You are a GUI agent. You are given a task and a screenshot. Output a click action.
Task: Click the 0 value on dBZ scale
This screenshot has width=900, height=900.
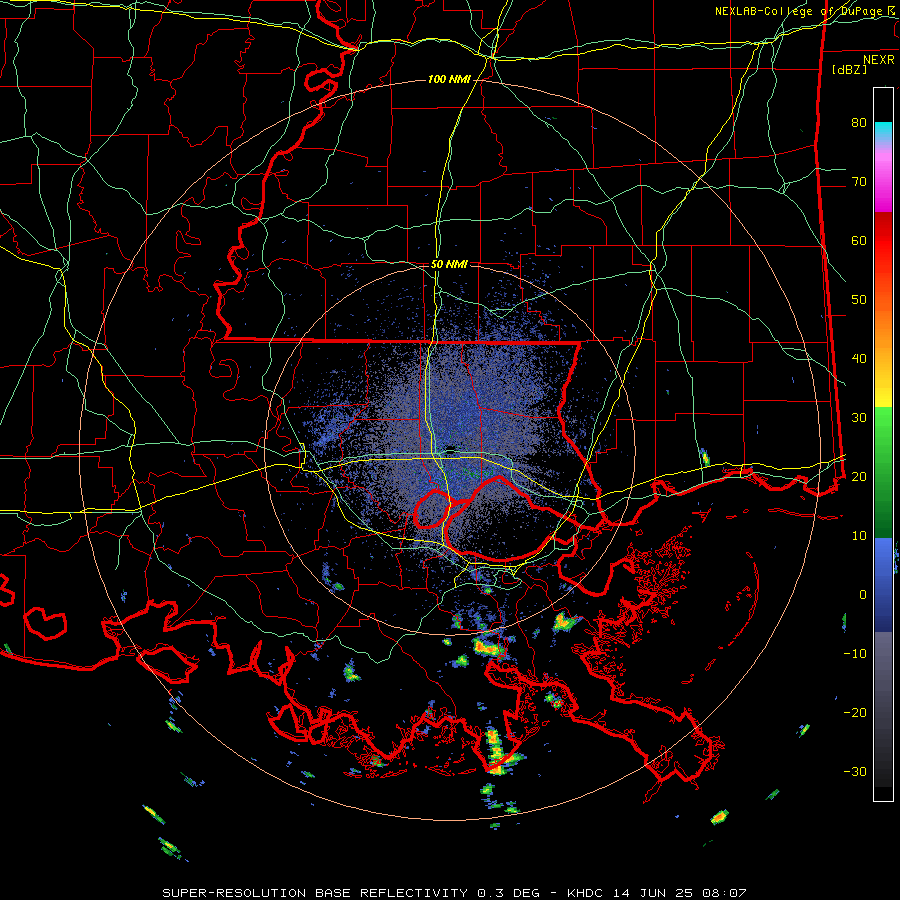863,595
